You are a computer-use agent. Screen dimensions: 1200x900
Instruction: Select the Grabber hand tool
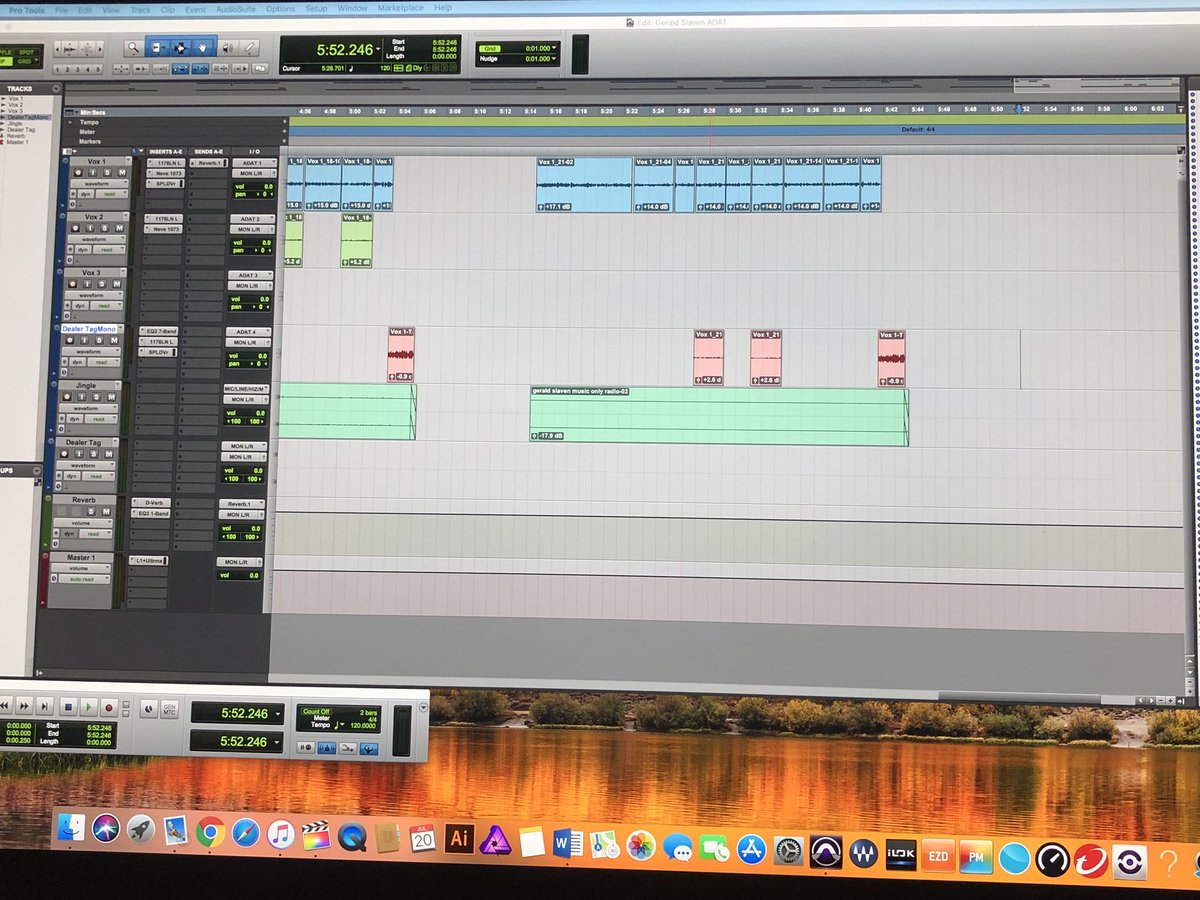point(203,48)
